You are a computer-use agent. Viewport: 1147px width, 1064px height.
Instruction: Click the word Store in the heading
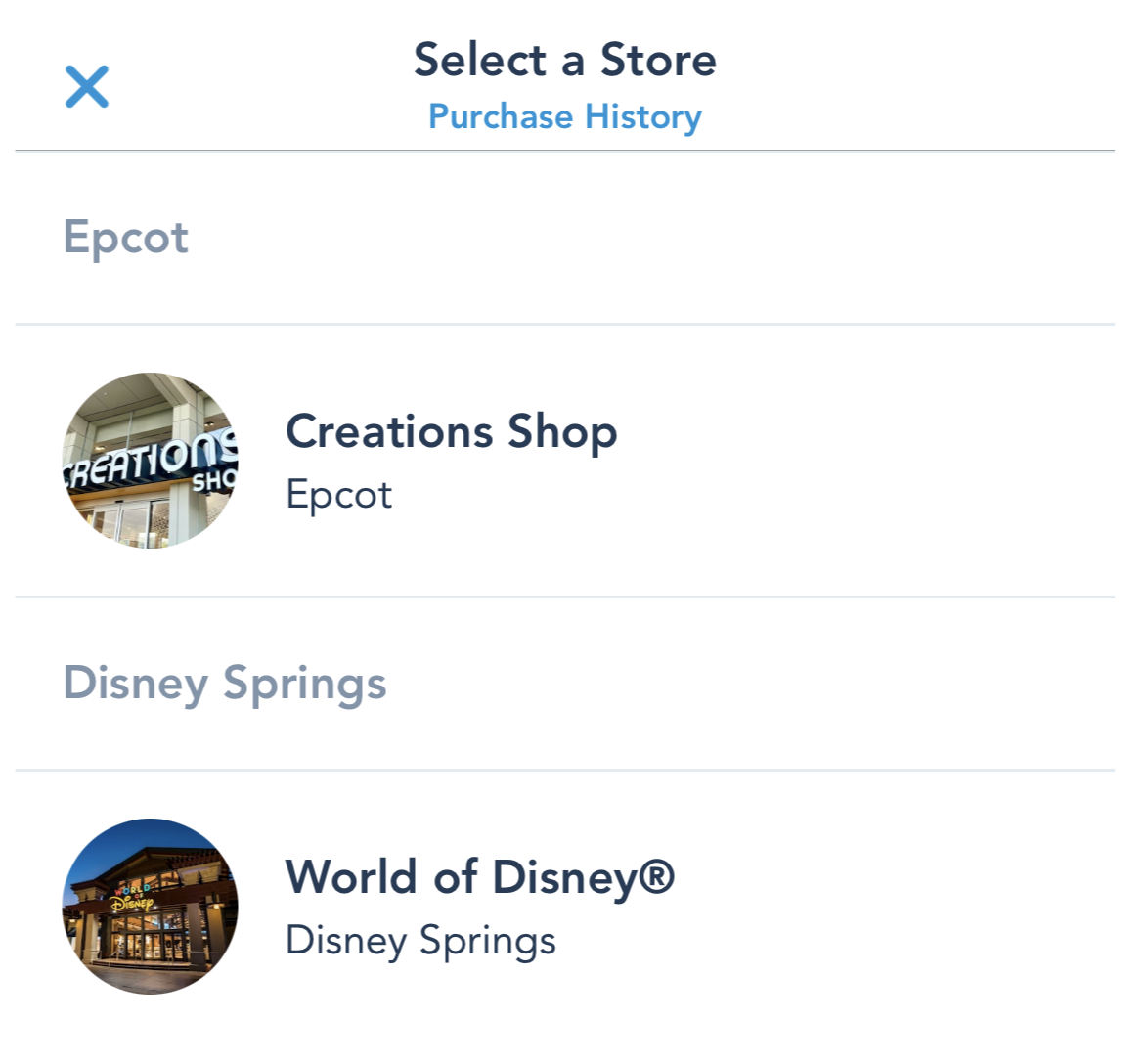(x=658, y=60)
